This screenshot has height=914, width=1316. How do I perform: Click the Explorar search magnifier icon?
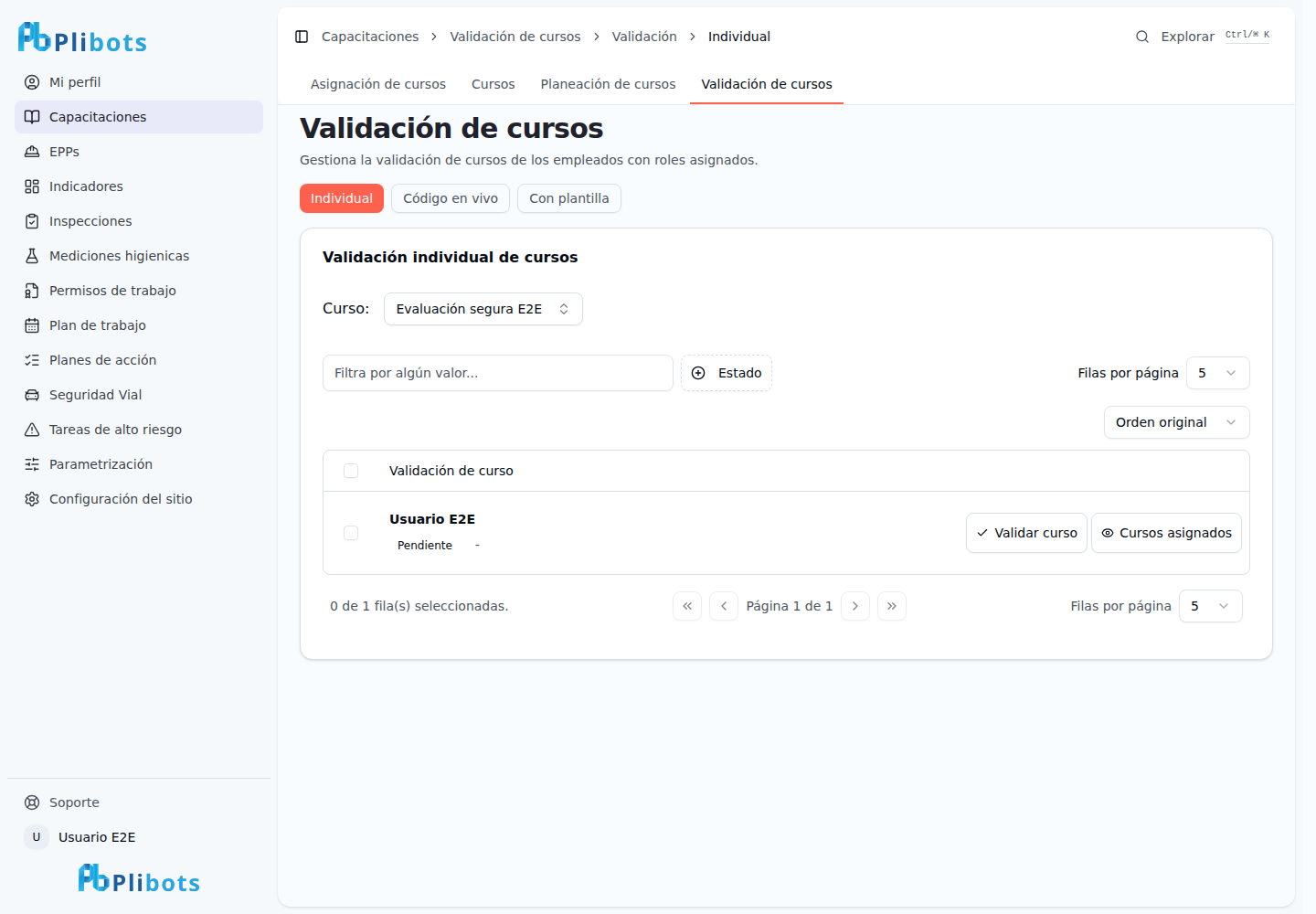(1142, 37)
